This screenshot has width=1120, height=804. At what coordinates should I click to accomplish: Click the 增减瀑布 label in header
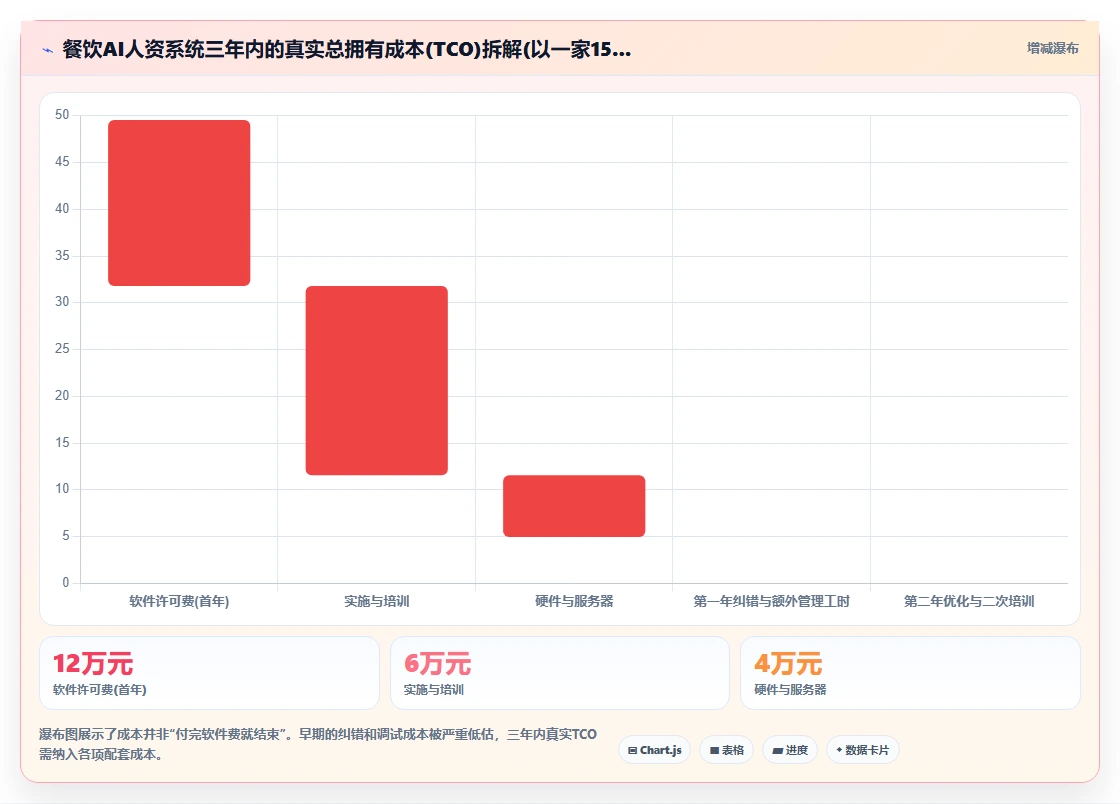point(1053,48)
